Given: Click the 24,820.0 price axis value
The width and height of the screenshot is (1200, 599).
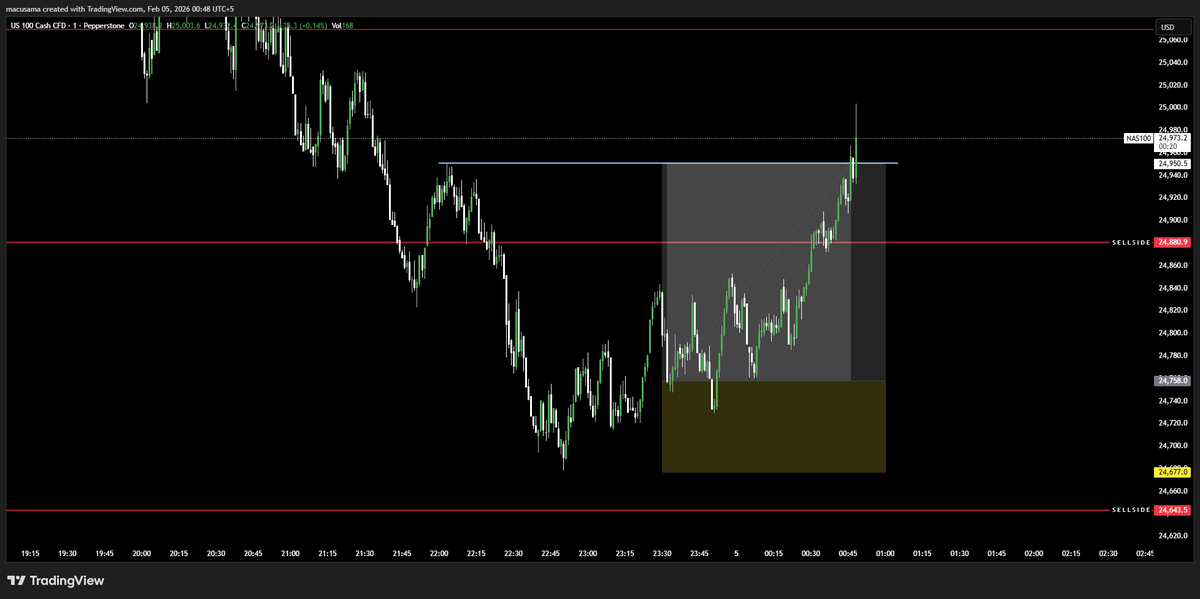Looking at the screenshot, I should pyautogui.click(x=1172, y=310).
